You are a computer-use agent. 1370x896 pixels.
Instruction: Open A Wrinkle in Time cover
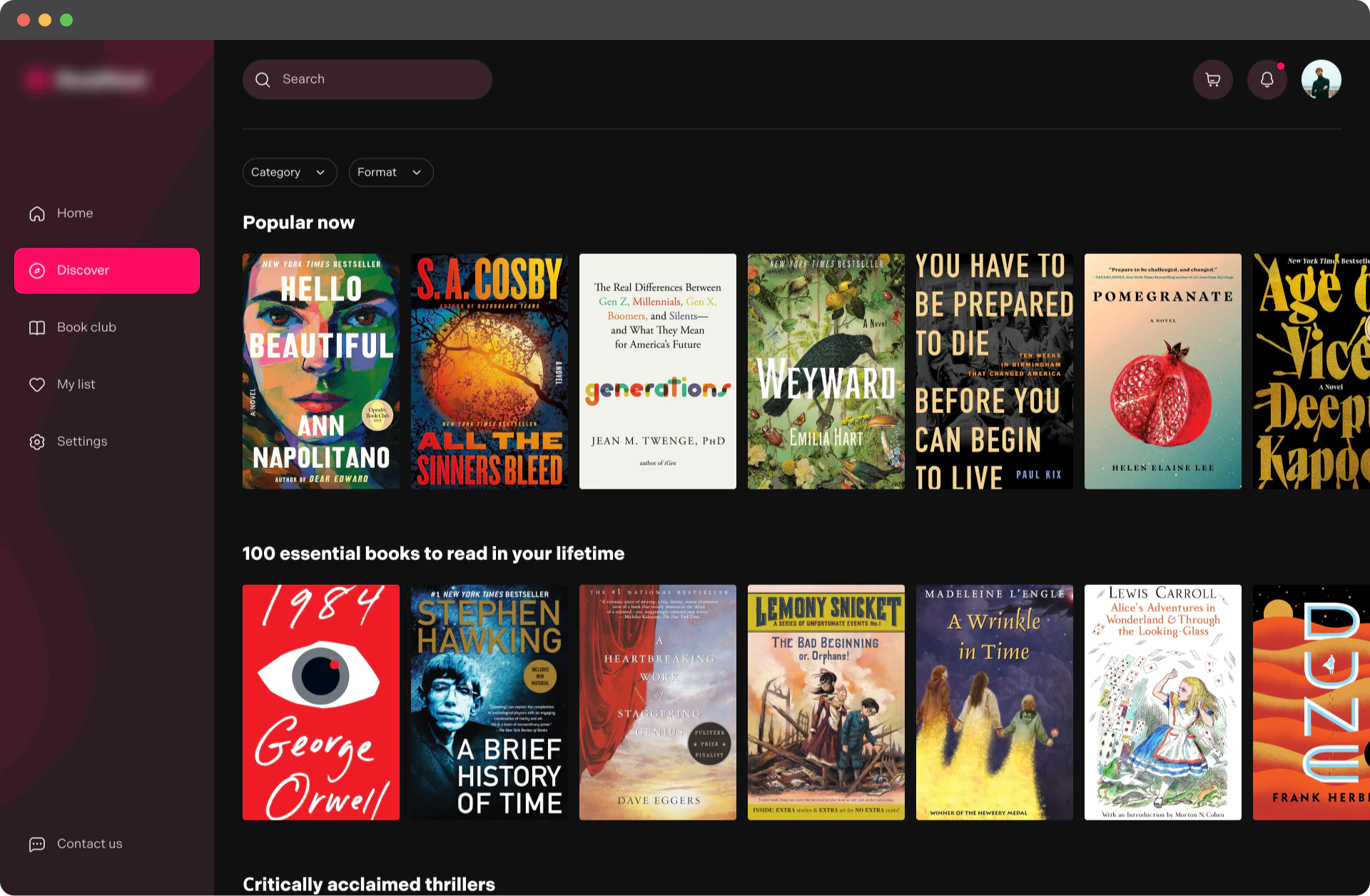click(995, 703)
